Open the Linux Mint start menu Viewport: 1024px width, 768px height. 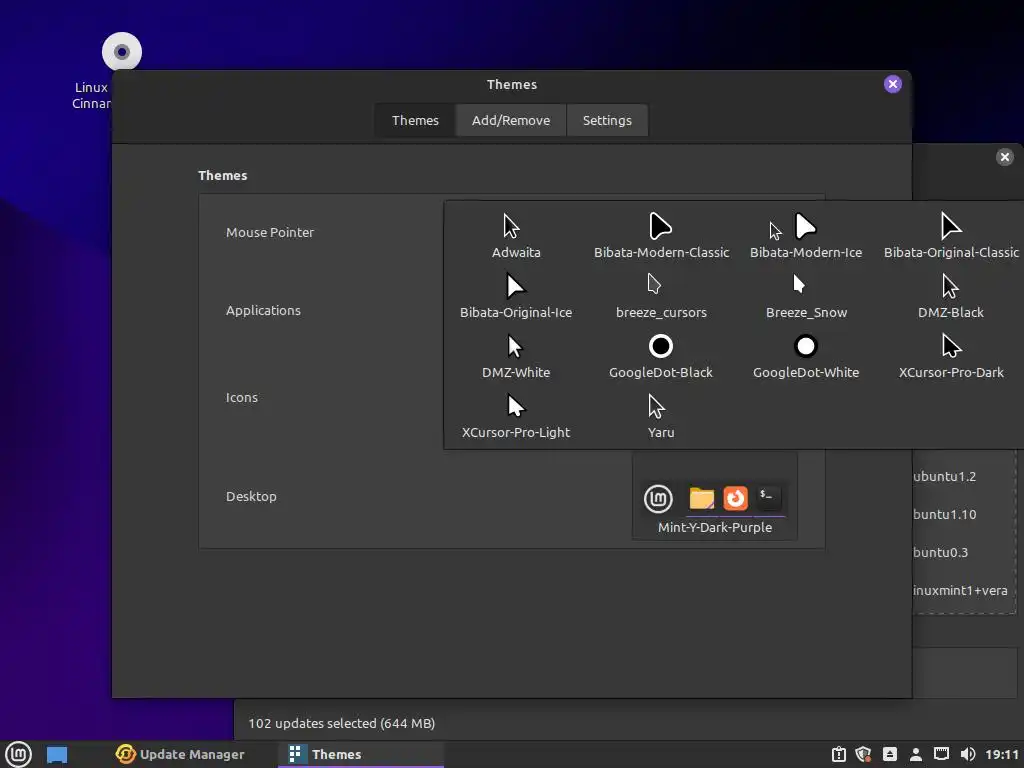pos(18,754)
